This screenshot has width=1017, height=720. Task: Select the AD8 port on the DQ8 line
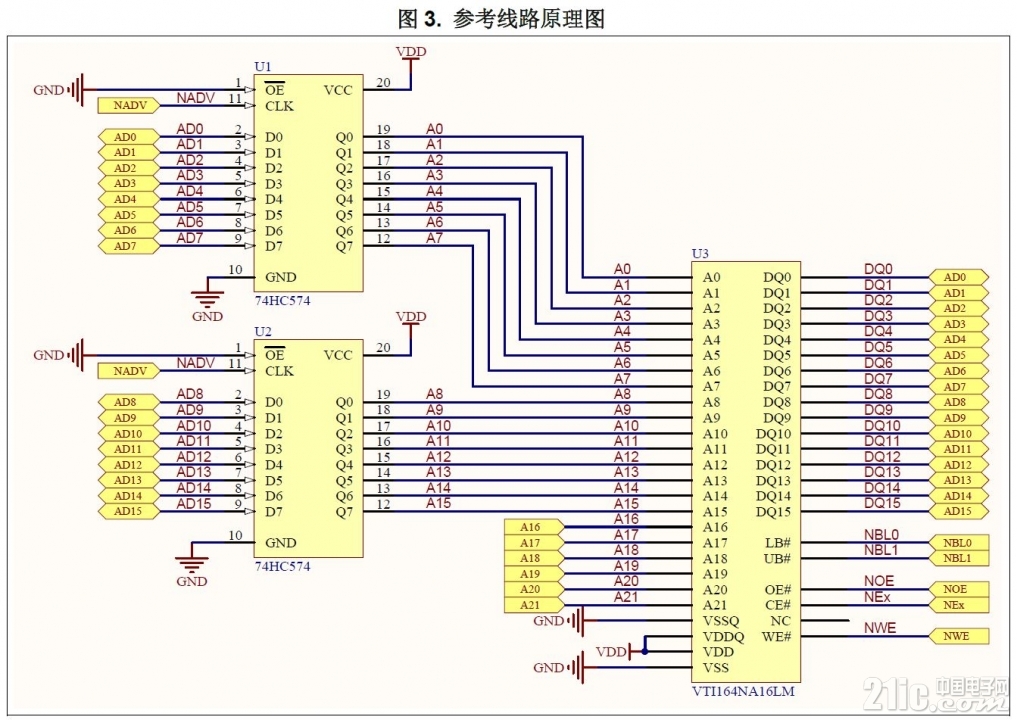[x=959, y=402]
